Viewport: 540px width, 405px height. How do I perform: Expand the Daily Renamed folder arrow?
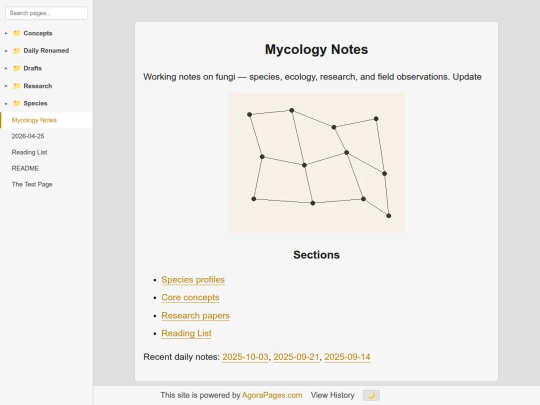pos(6,51)
